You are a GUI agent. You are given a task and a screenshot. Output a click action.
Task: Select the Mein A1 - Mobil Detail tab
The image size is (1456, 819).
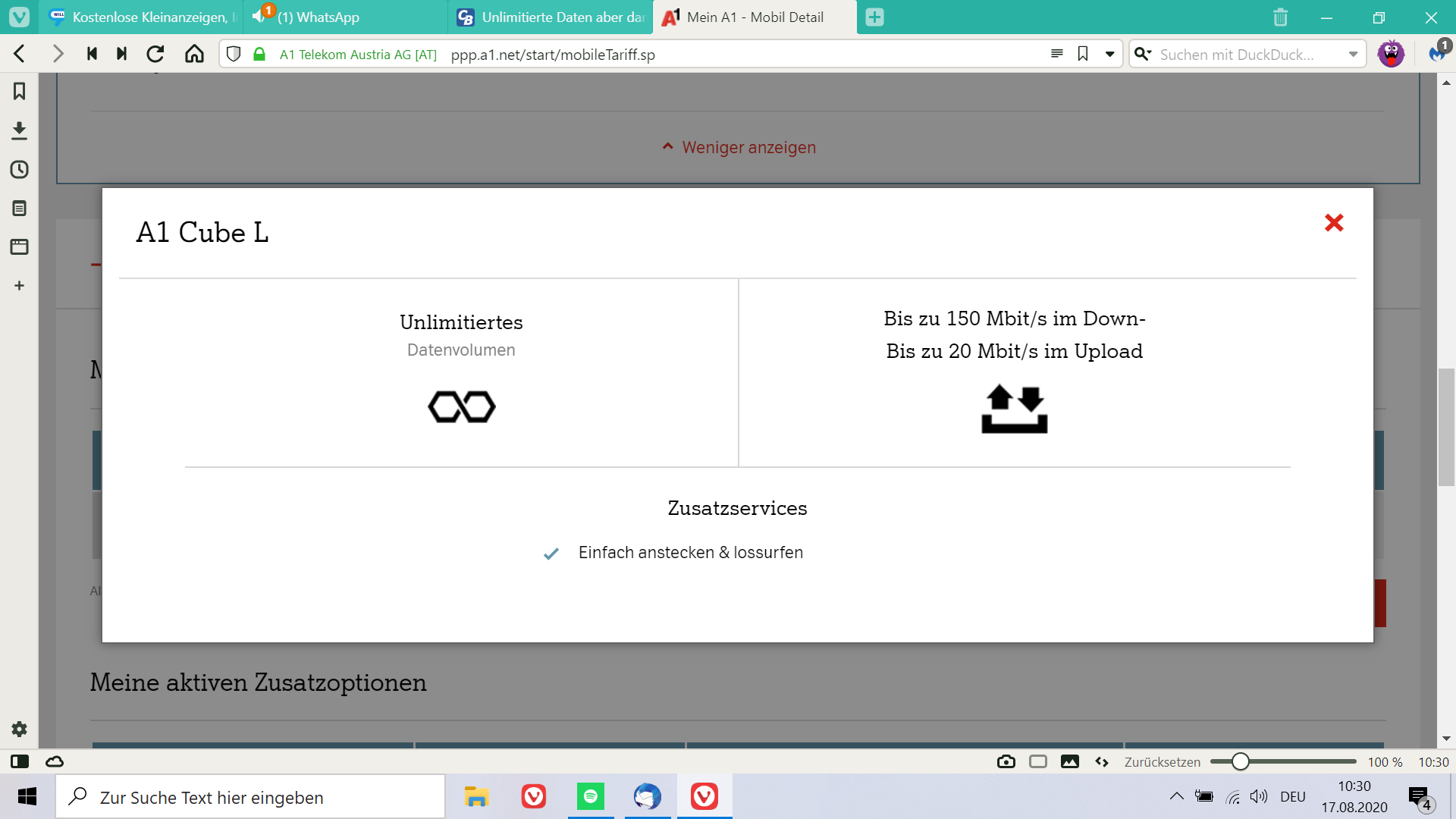755,17
